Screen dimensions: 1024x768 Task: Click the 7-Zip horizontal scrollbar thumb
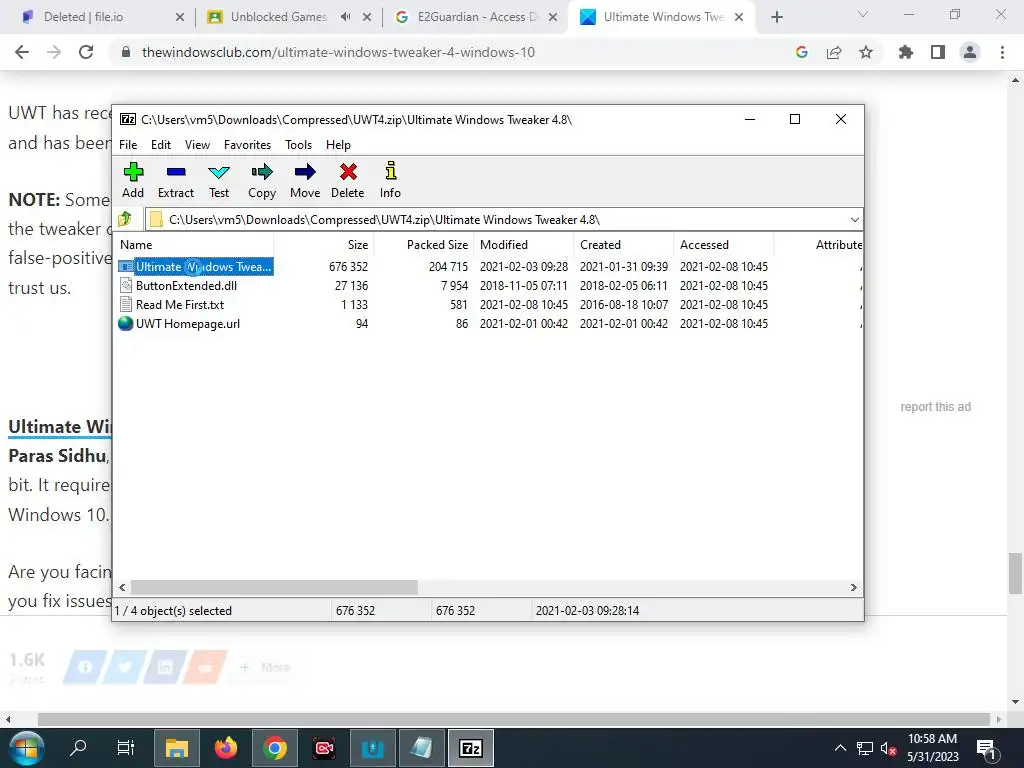click(x=274, y=588)
